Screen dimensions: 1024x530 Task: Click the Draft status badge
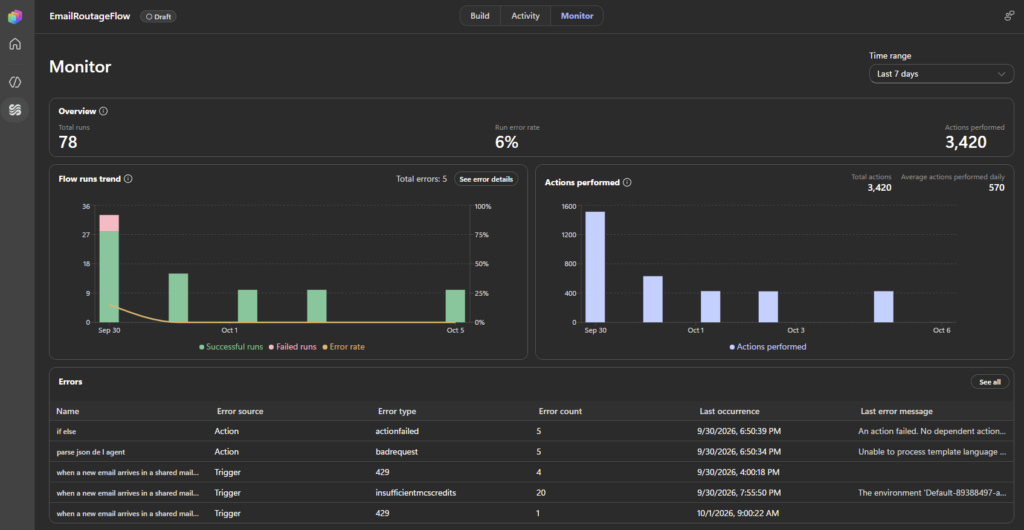(x=158, y=16)
